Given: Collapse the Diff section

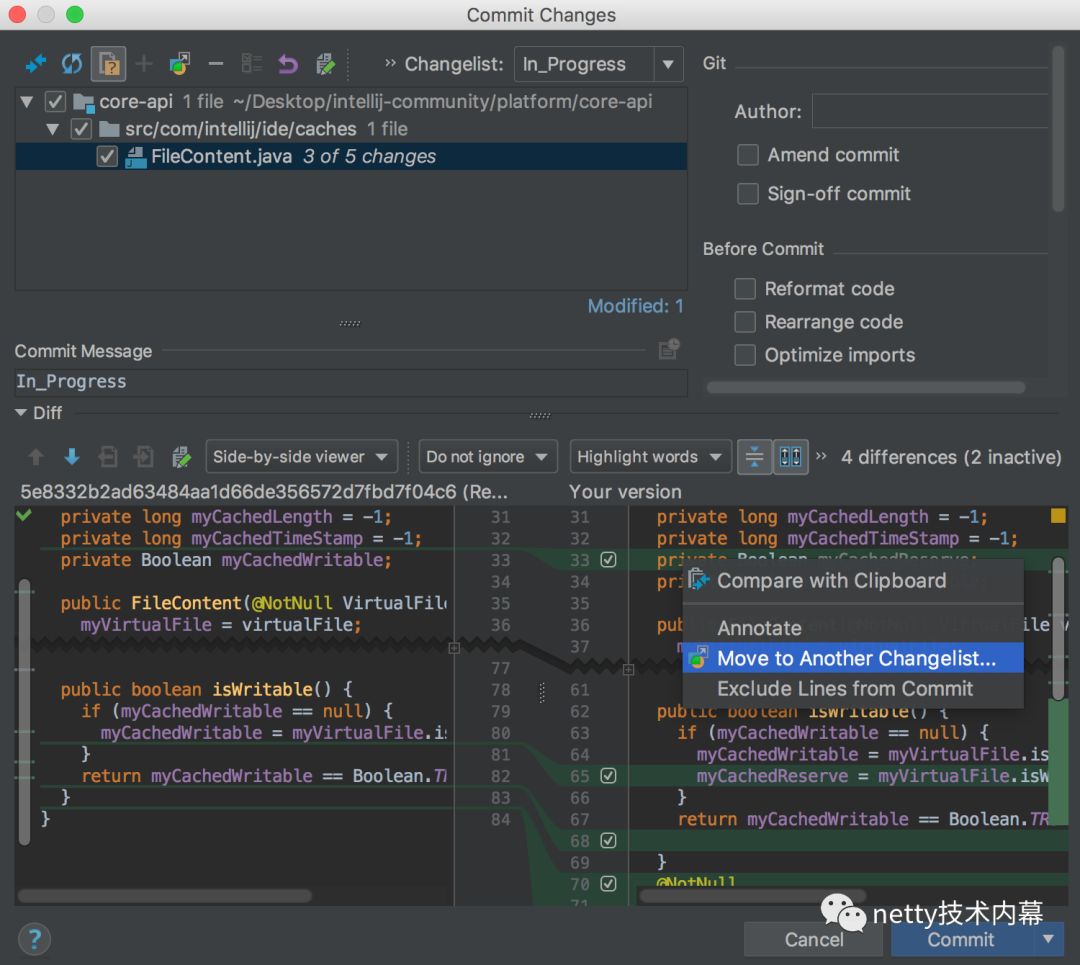Looking at the screenshot, I should (x=21, y=413).
